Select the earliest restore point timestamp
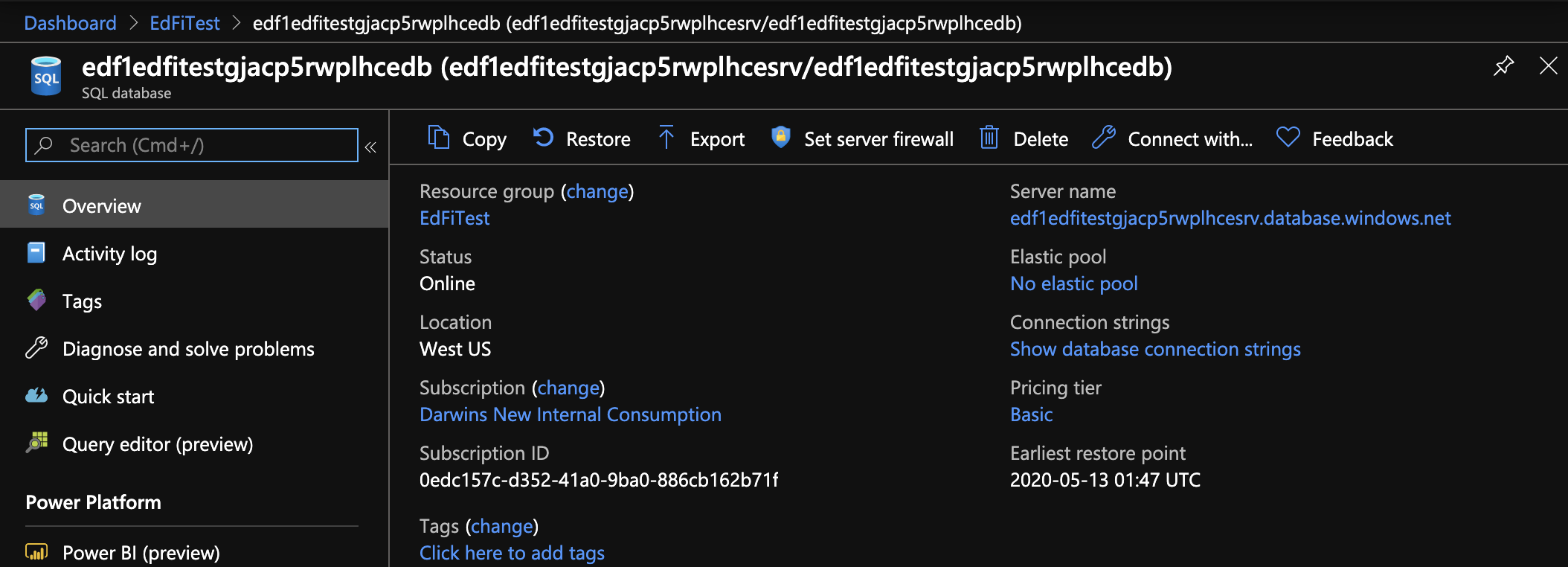 click(x=1105, y=480)
